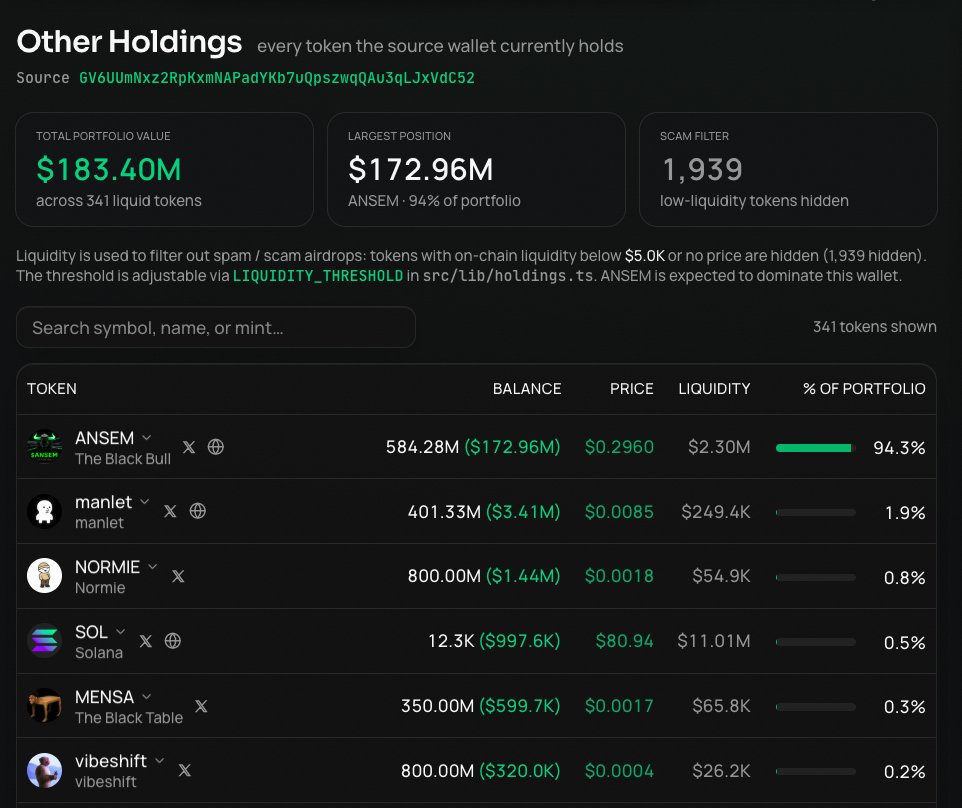Click the LIQUIDITY_THRESHOLD code text
Image resolution: width=962 pixels, height=808 pixels.
[318, 276]
